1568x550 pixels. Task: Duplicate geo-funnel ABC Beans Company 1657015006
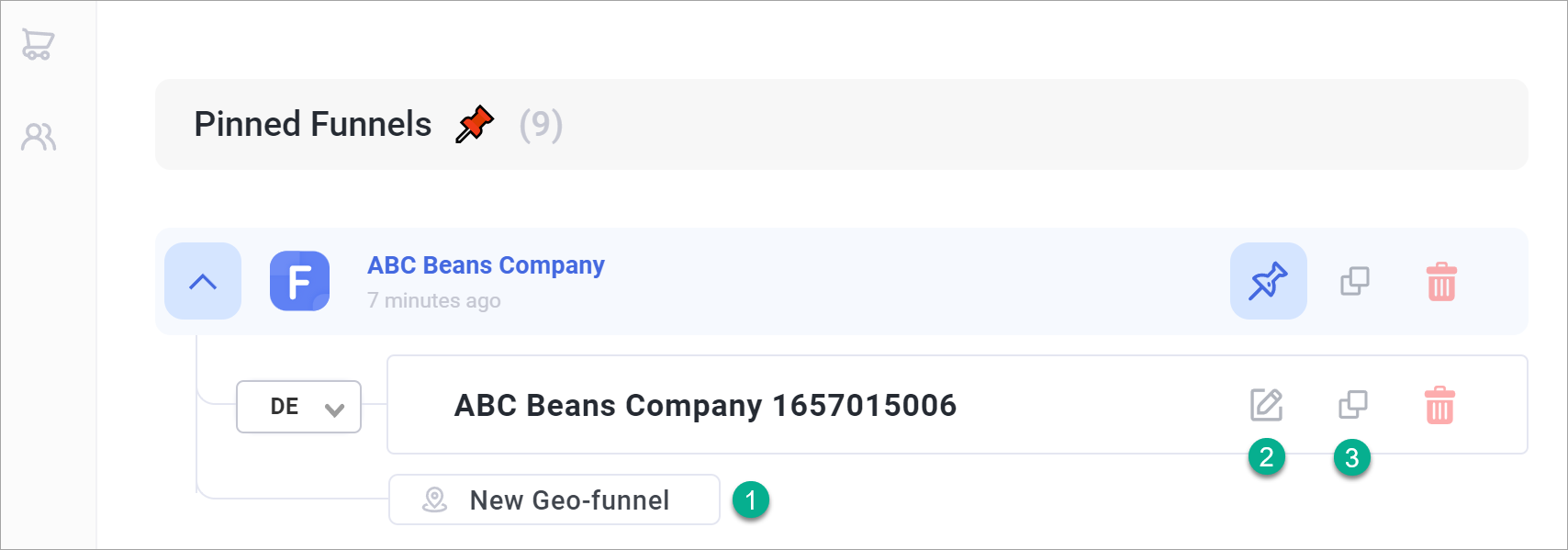(x=1352, y=405)
